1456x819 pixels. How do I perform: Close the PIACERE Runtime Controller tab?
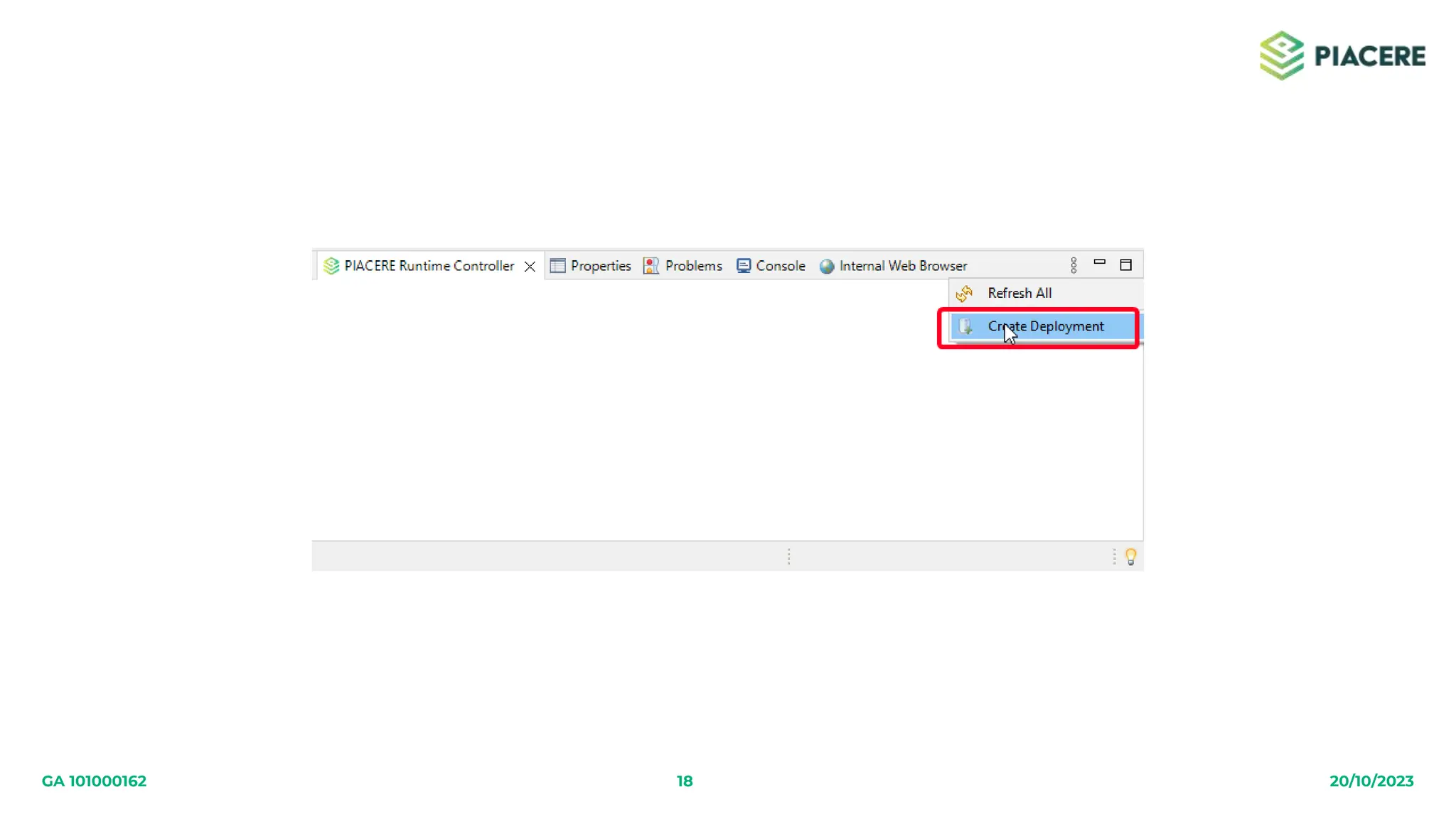pyautogui.click(x=530, y=267)
